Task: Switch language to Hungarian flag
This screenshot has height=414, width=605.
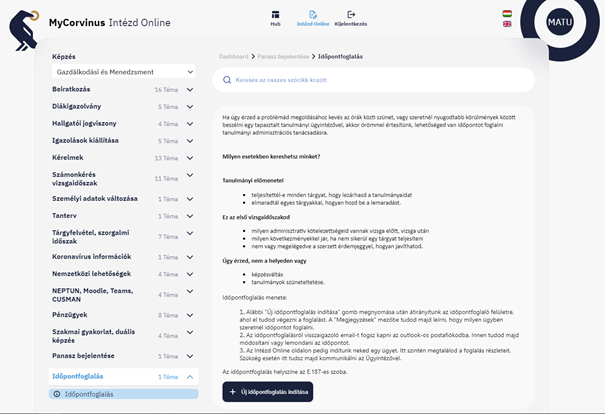Action: coord(507,14)
